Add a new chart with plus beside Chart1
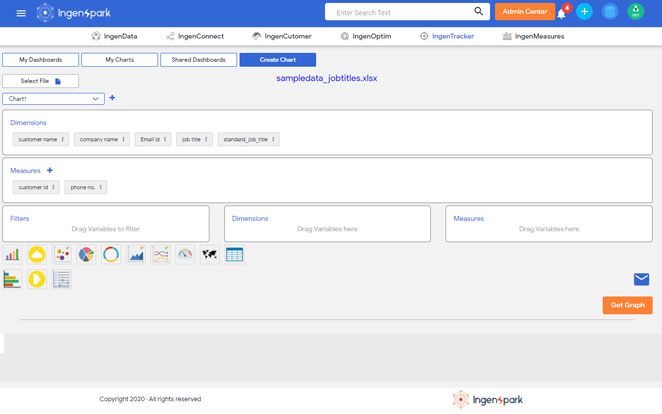 112,98
